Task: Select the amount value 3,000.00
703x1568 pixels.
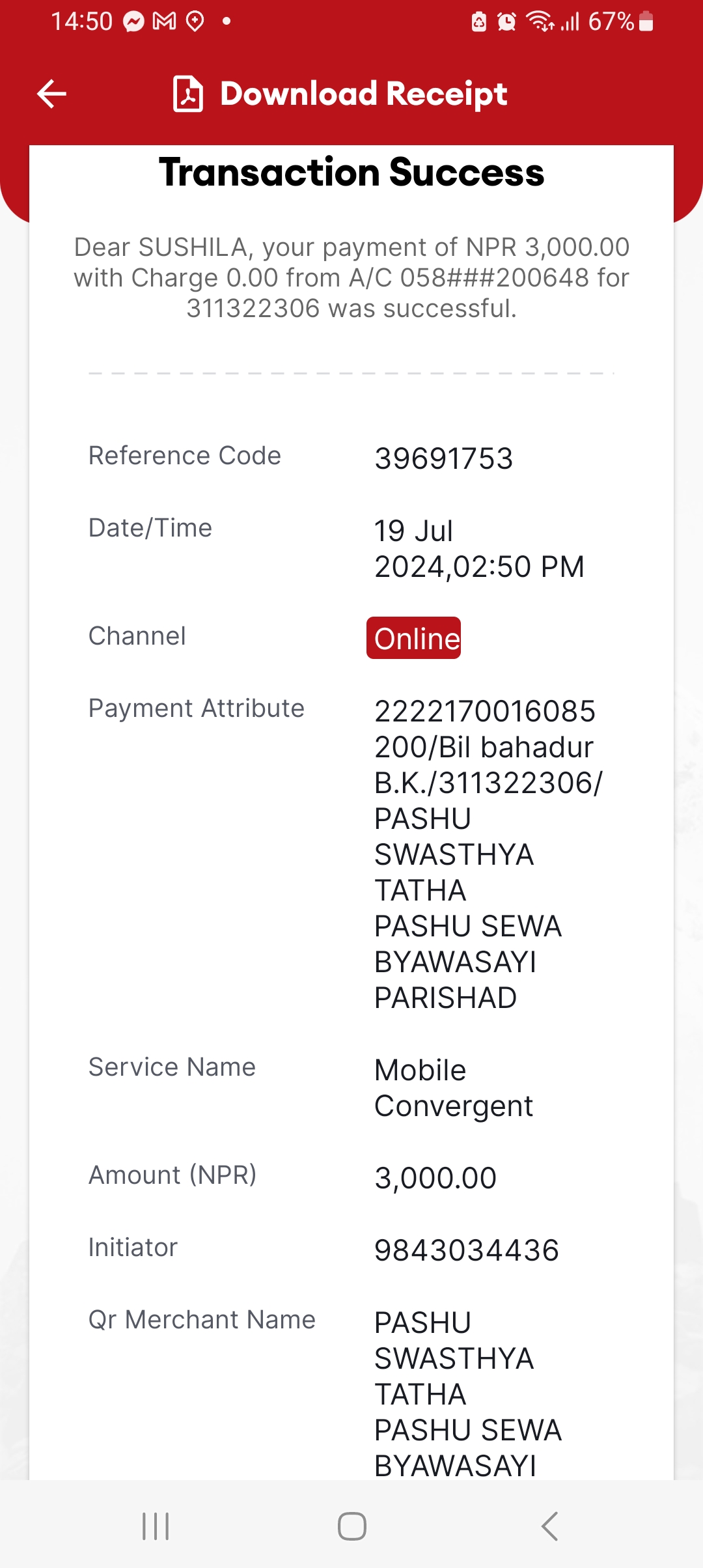Action: (x=435, y=1178)
